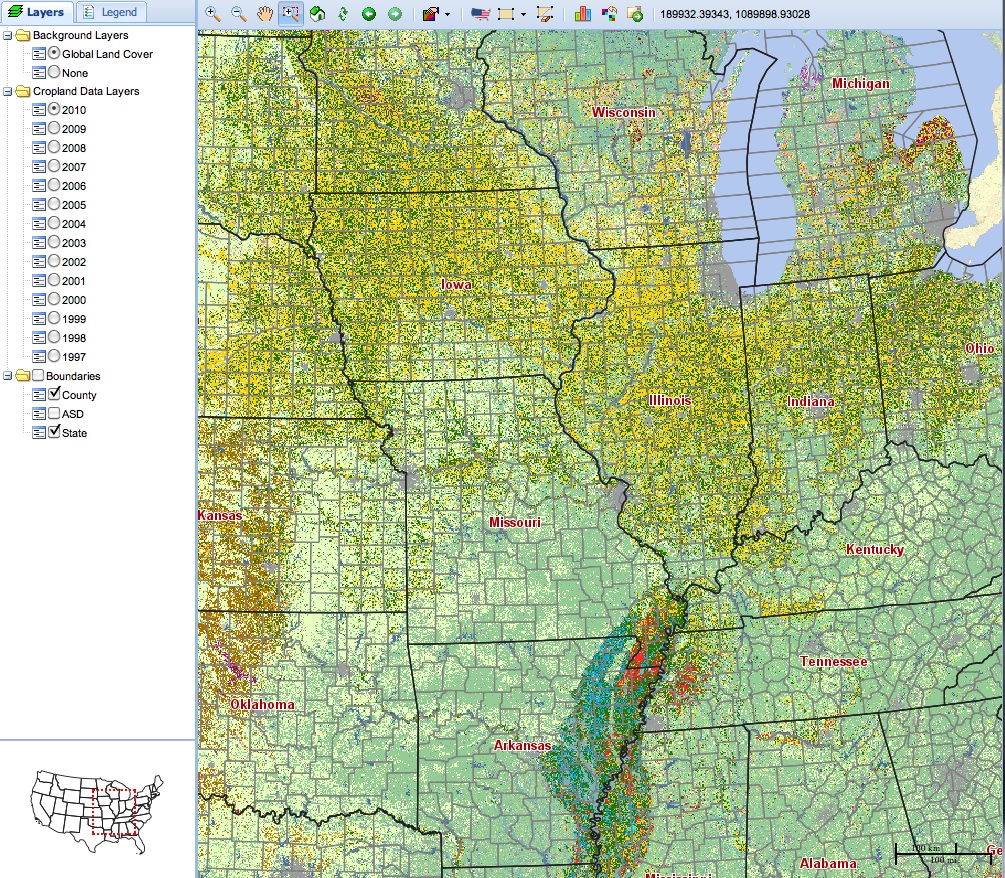The width and height of the screenshot is (1005, 878).
Task: Click the US flag select region icon
Action: 480,13
